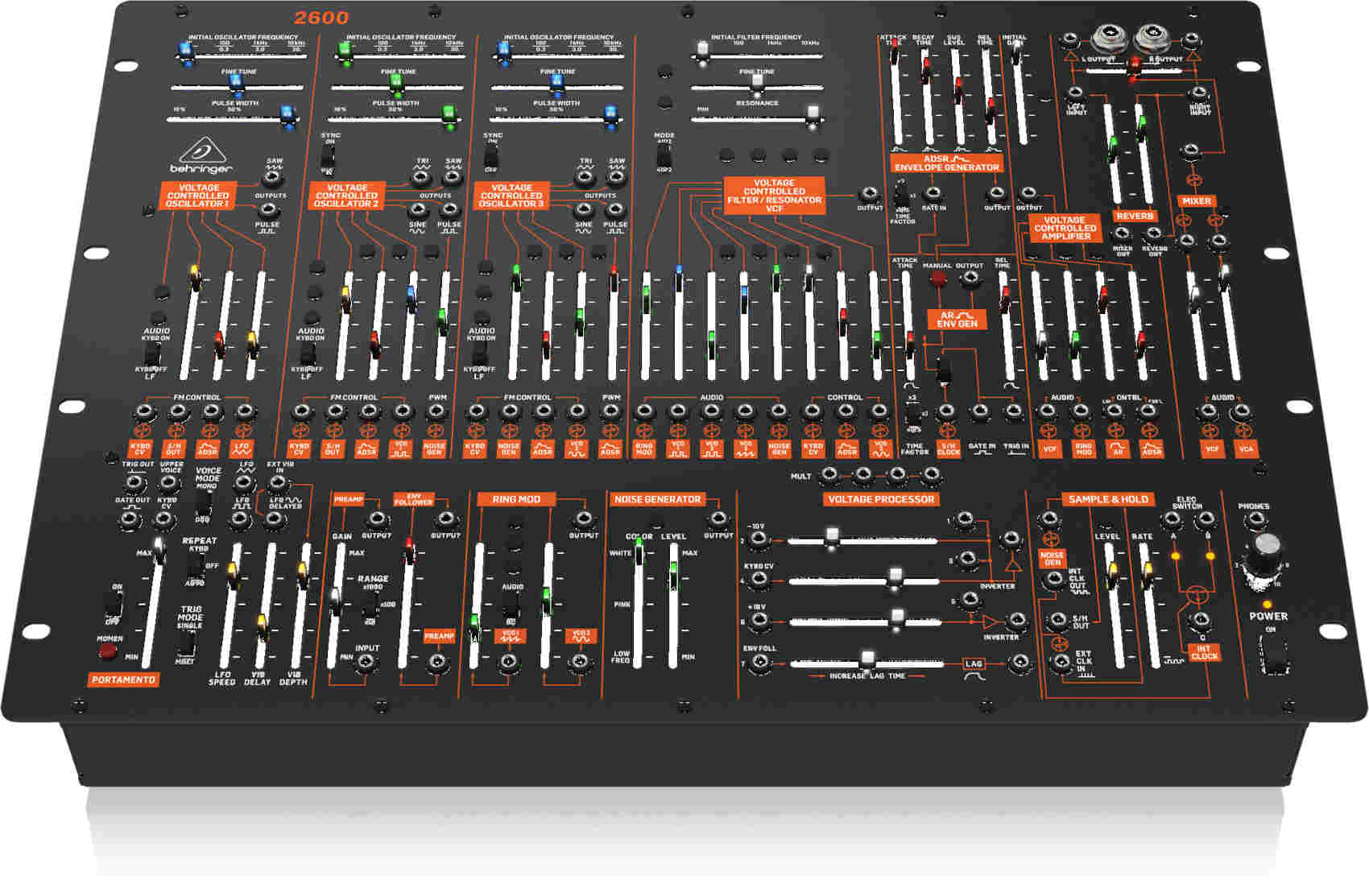Image resolution: width=1369 pixels, height=896 pixels.
Task: Click the VCF output jack
Action: [x=869, y=194]
